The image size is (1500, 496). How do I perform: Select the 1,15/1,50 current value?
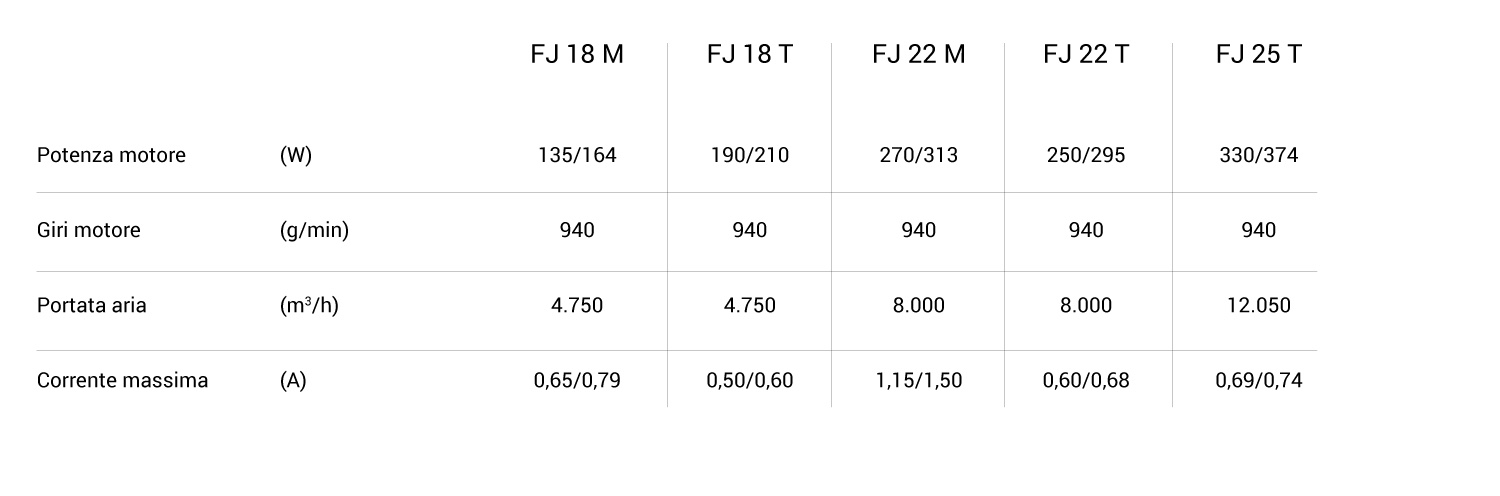click(918, 381)
